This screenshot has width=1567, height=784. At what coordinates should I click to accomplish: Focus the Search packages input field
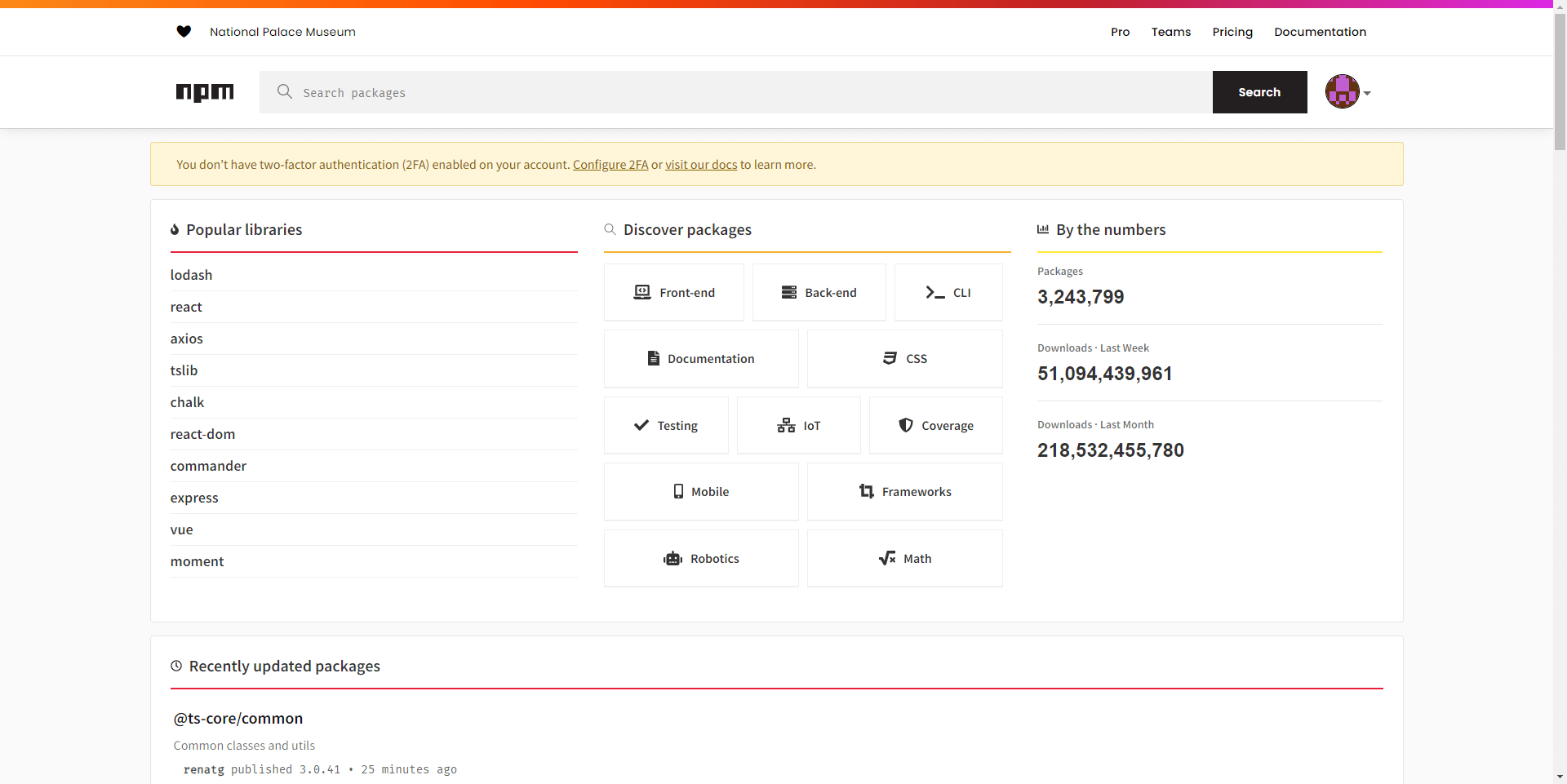[736, 92]
